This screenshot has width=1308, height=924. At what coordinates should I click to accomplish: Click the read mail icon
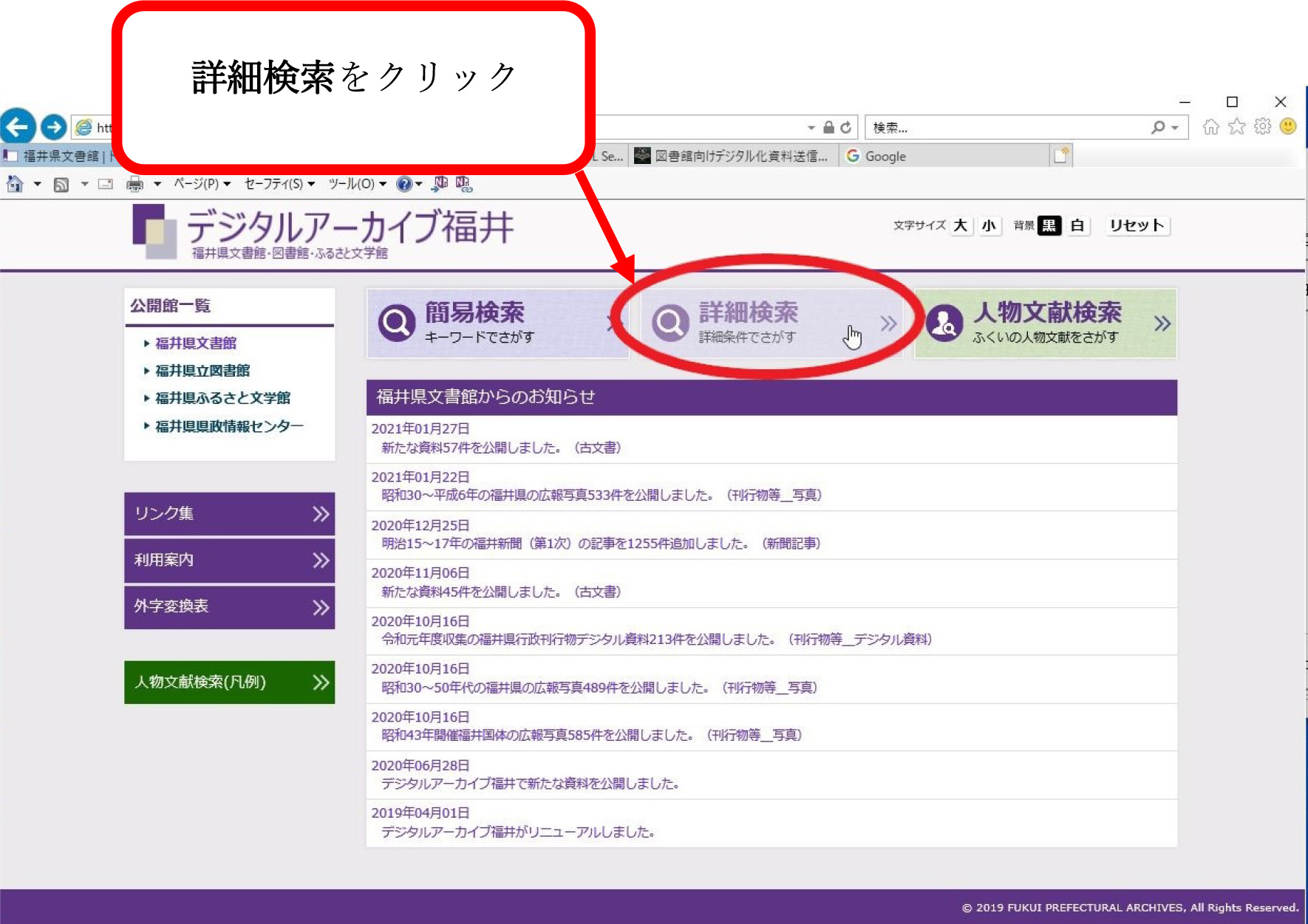[106, 184]
